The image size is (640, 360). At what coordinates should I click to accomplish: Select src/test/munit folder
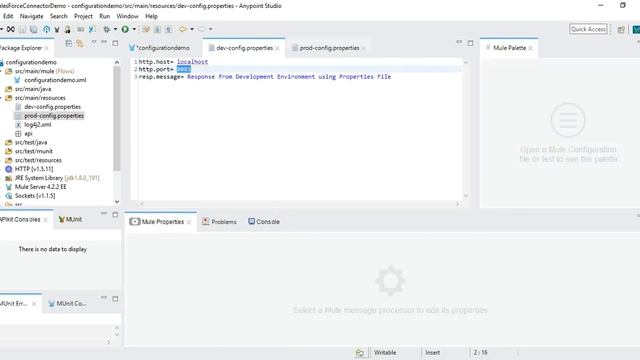(33, 151)
